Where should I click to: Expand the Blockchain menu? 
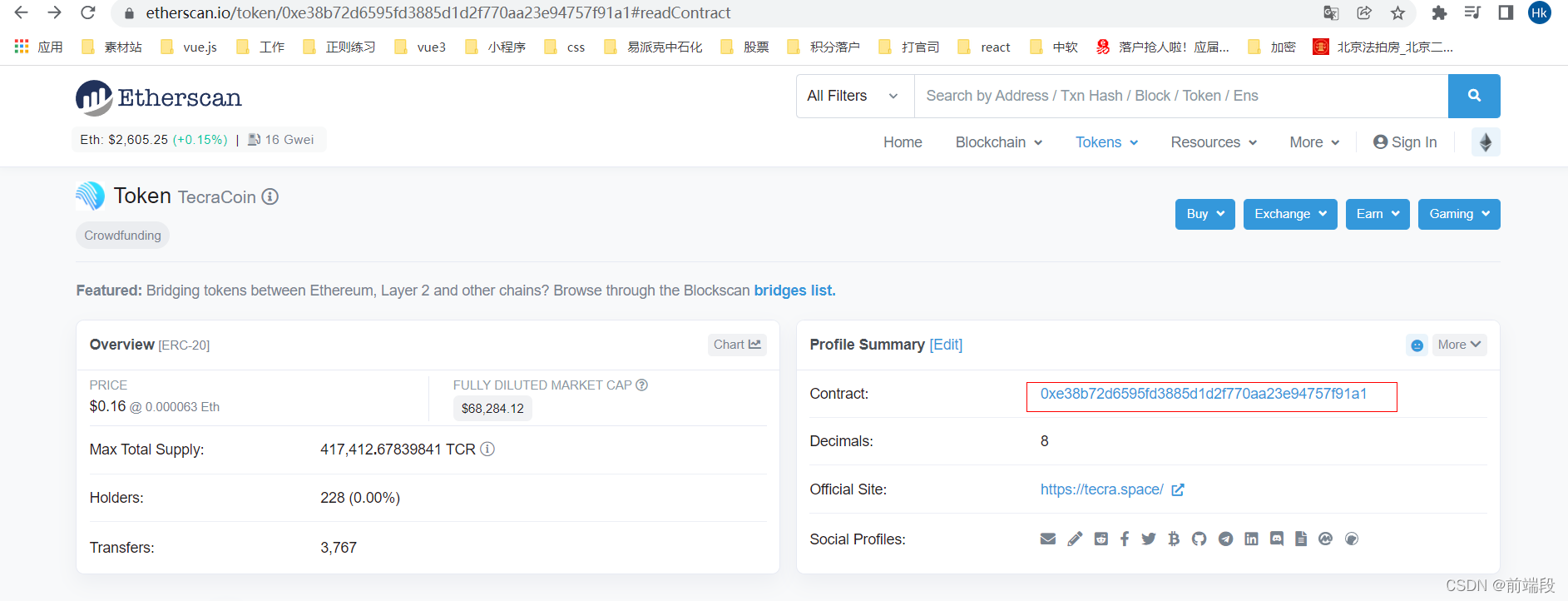coord(999,142)
